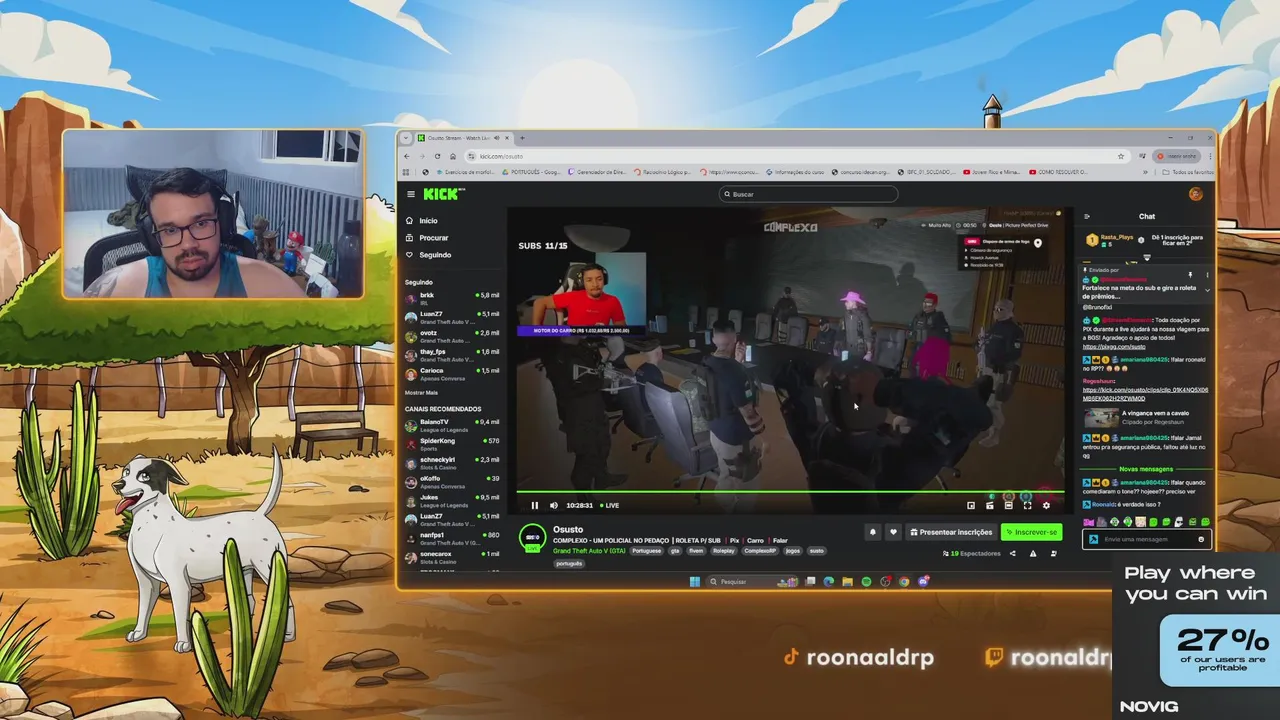Click the Roleplay stream tag
Viewport: 1280px width, 720px height.
click(723, 551)
